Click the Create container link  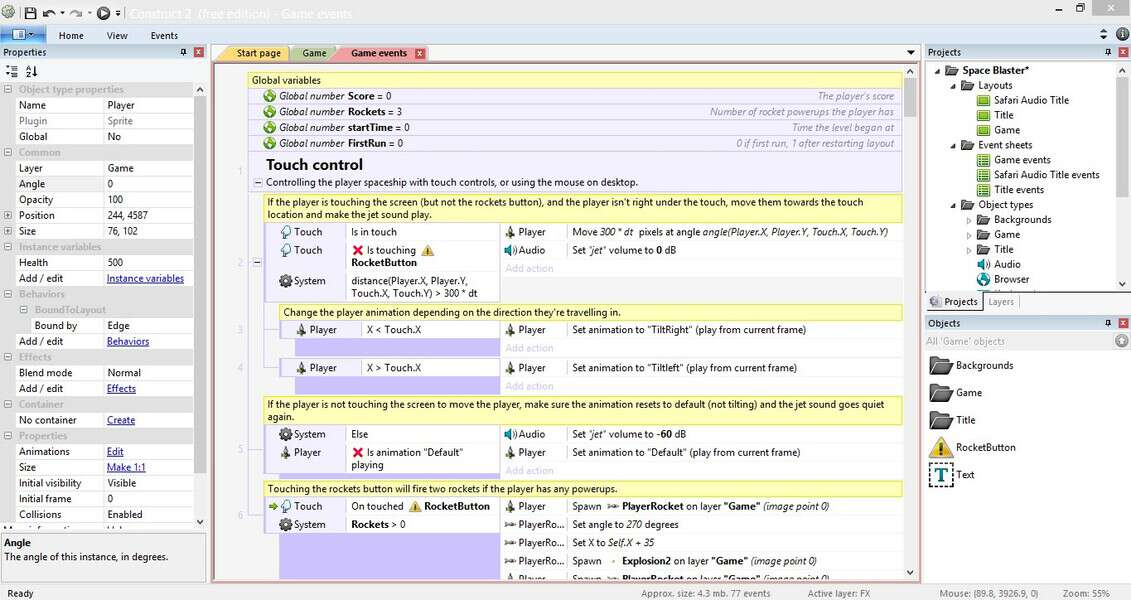point(120,420)
